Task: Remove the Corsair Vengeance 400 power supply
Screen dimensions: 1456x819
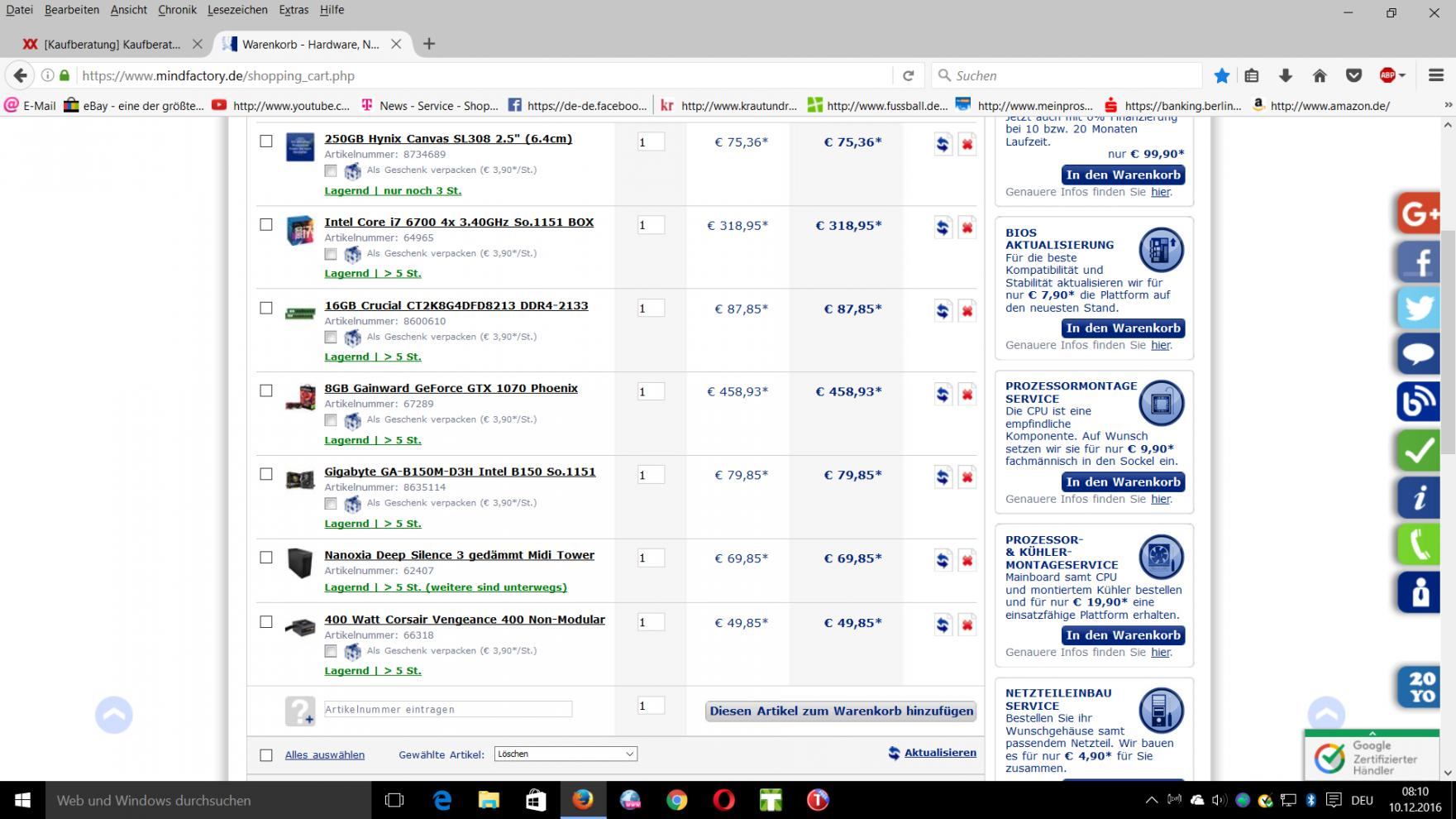Action: pyautogui.click(x=967, y=625)
